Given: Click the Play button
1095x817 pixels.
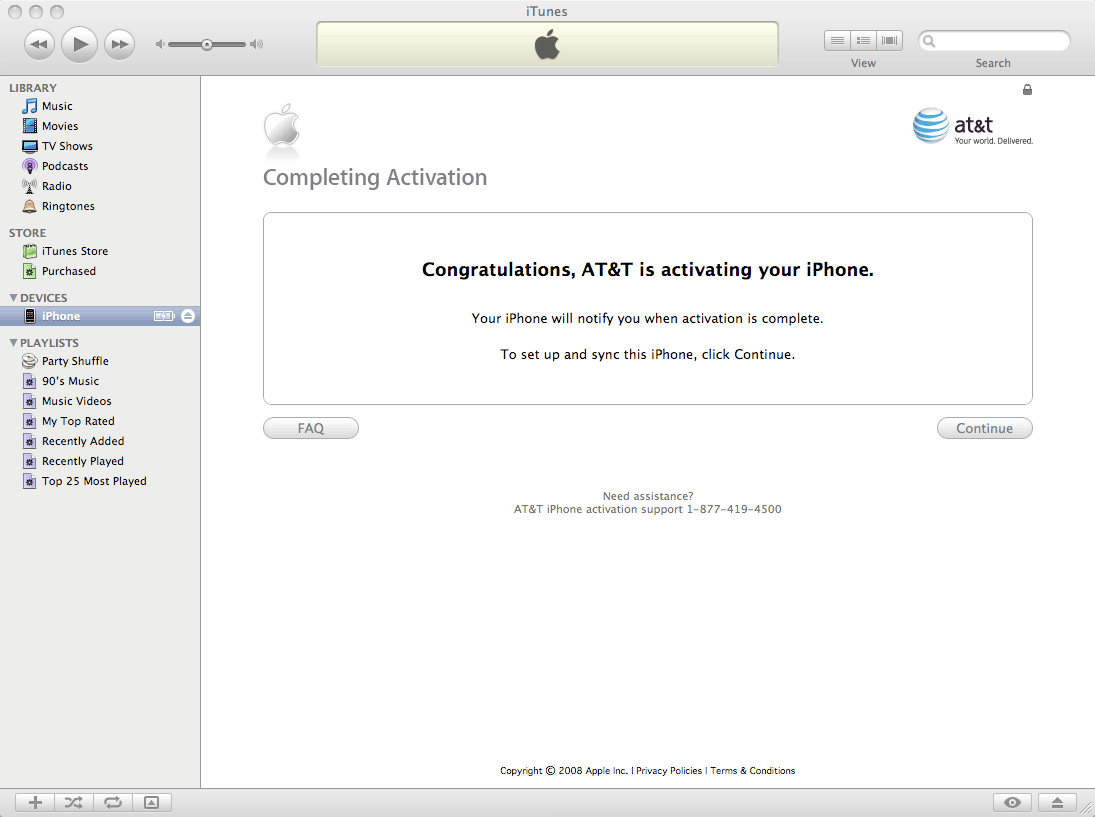Looking at the screenshot, I should pos(79,44).
